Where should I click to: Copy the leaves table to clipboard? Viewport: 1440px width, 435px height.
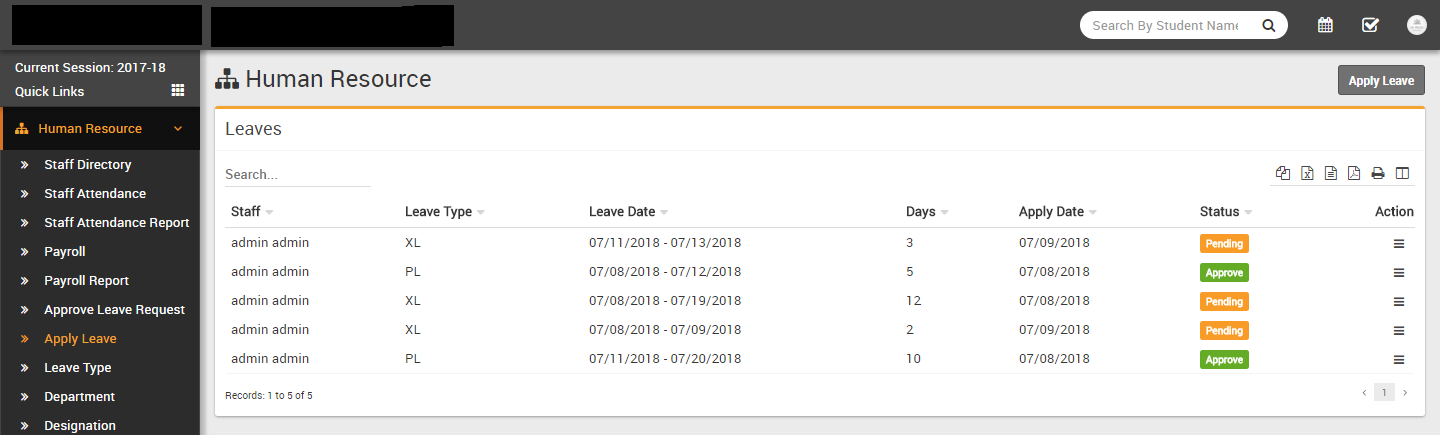pos(1283,173)
